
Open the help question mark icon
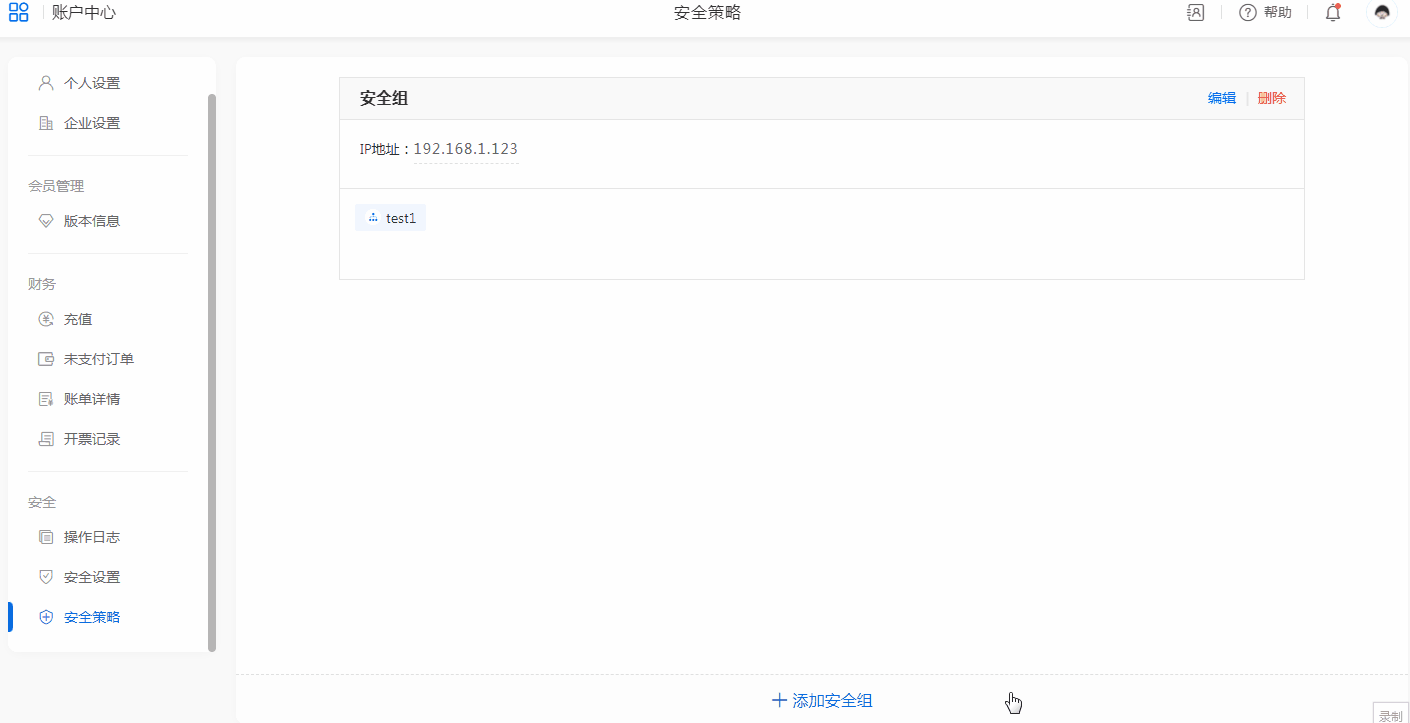[1247, 13]
